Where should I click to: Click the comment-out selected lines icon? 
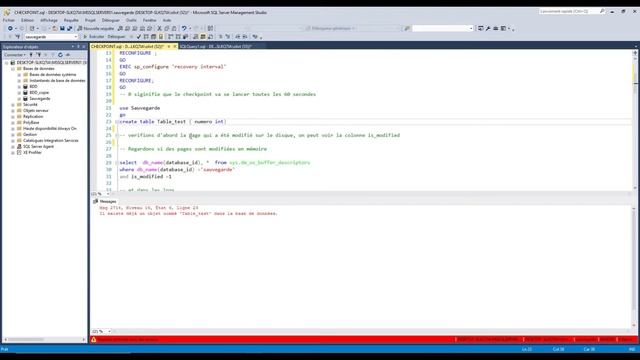pyautogui.click(x=220, y=37)
